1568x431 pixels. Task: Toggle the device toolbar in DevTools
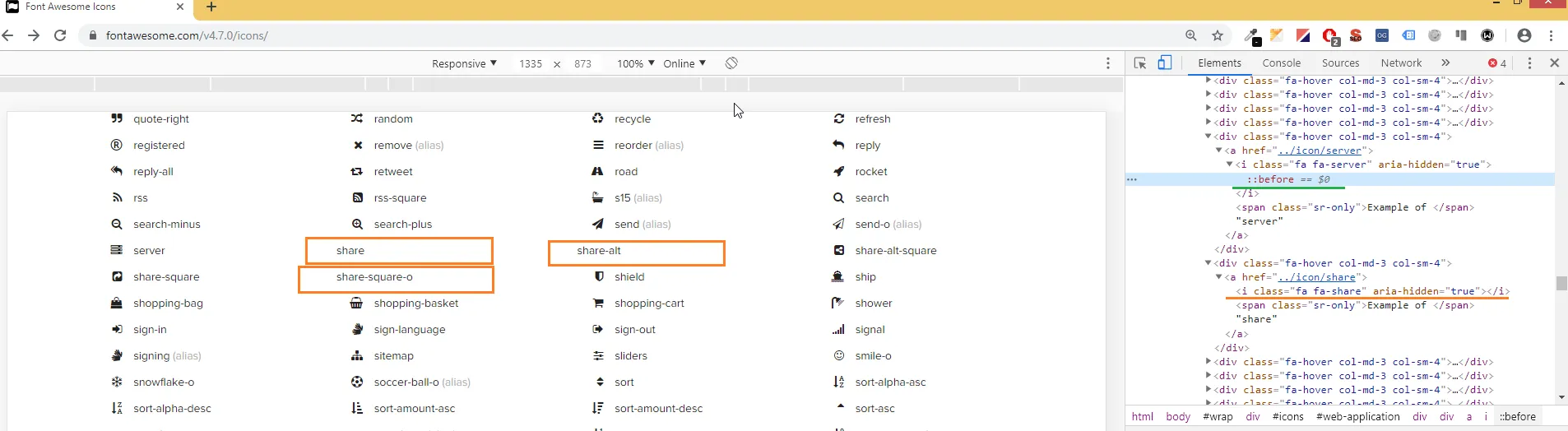pyautogui.click(x=1165, y=63)
